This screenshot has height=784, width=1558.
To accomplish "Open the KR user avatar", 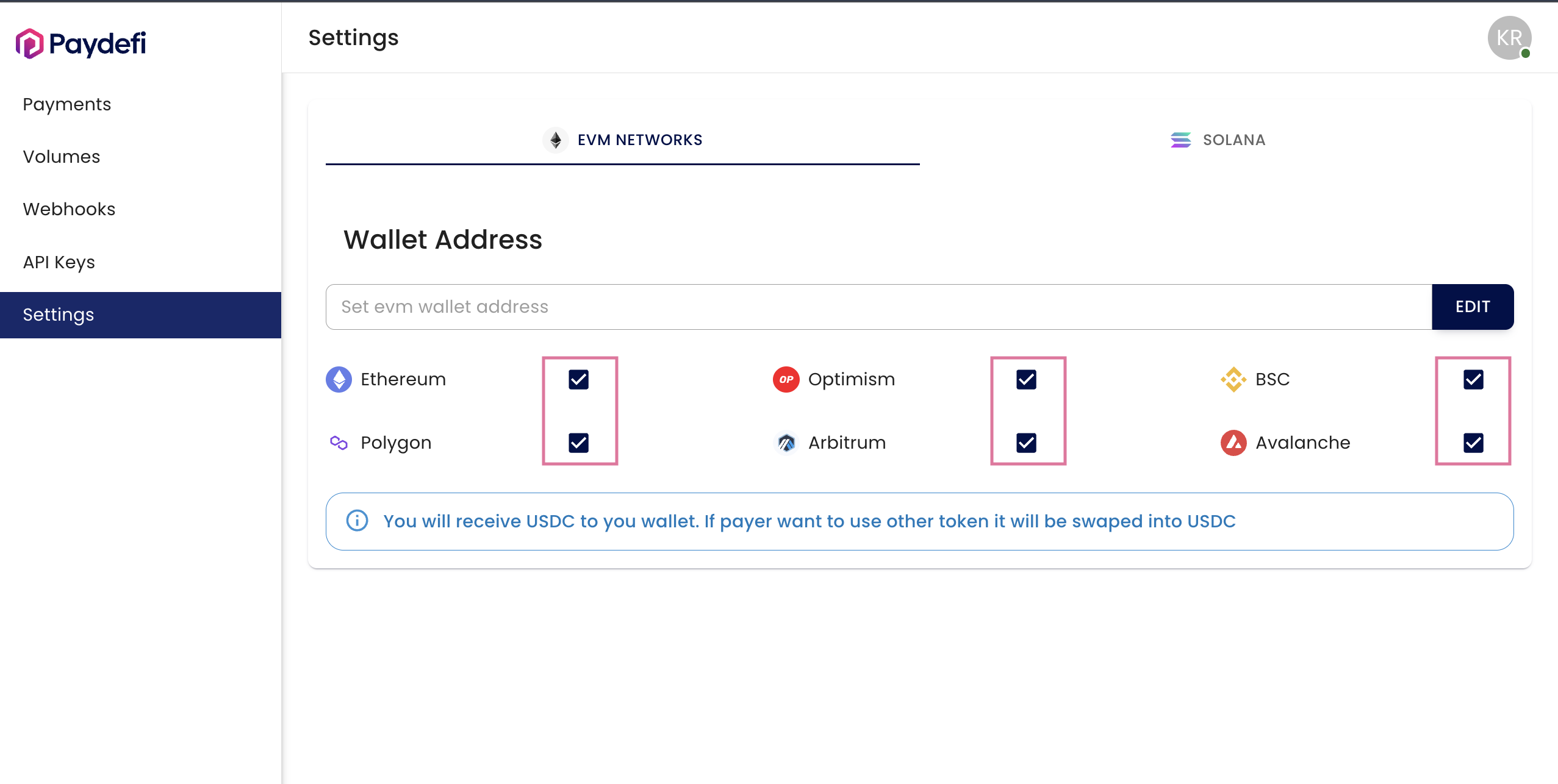I will tap(1509, 38).
